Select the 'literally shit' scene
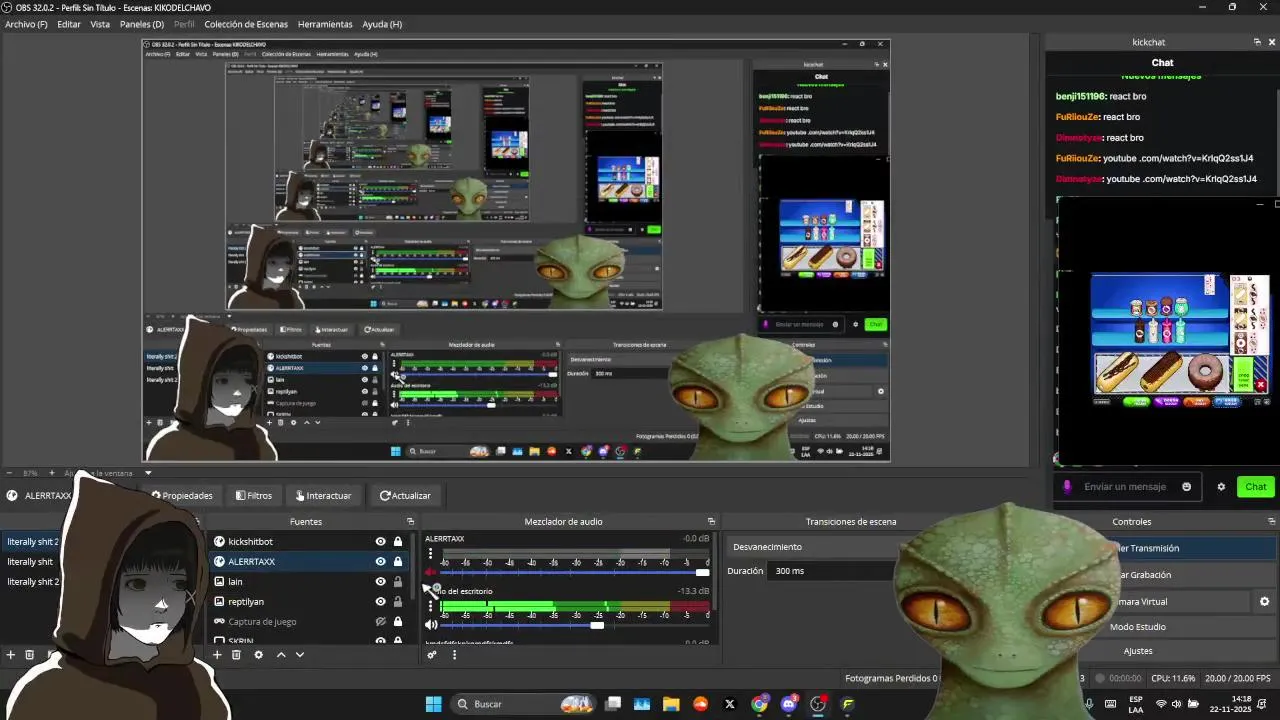 (30, 562)
